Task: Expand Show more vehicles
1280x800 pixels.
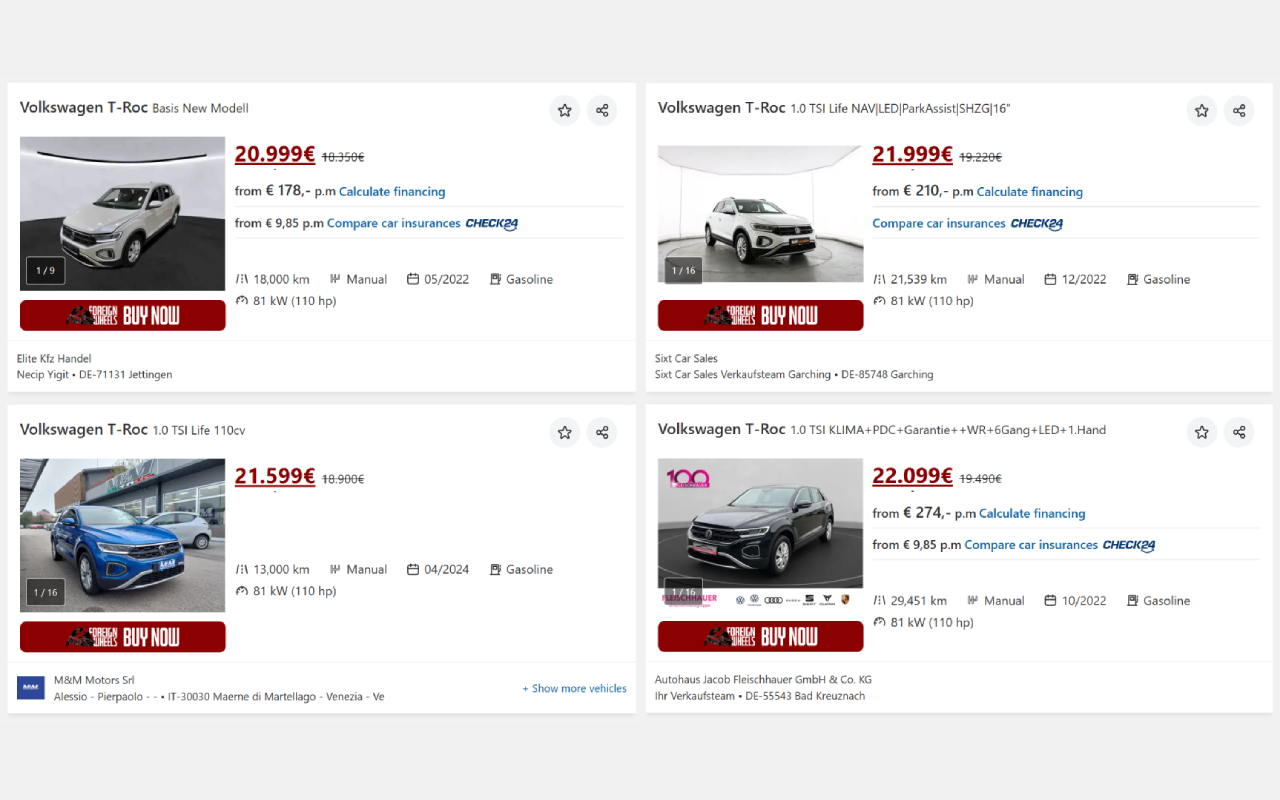Action: tap(574, 688)
